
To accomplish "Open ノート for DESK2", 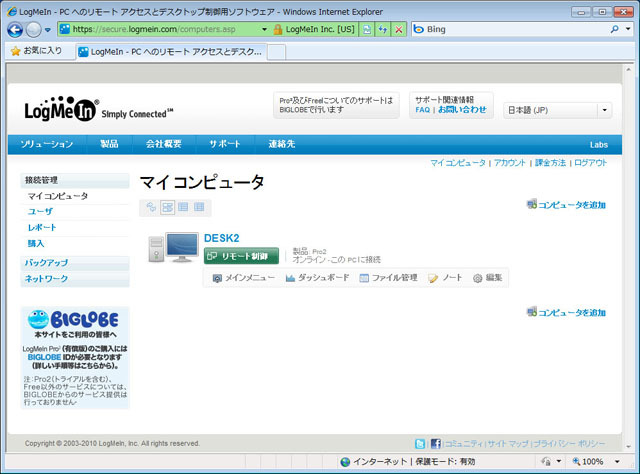I will pyautogui.click(x=445, y=278).
